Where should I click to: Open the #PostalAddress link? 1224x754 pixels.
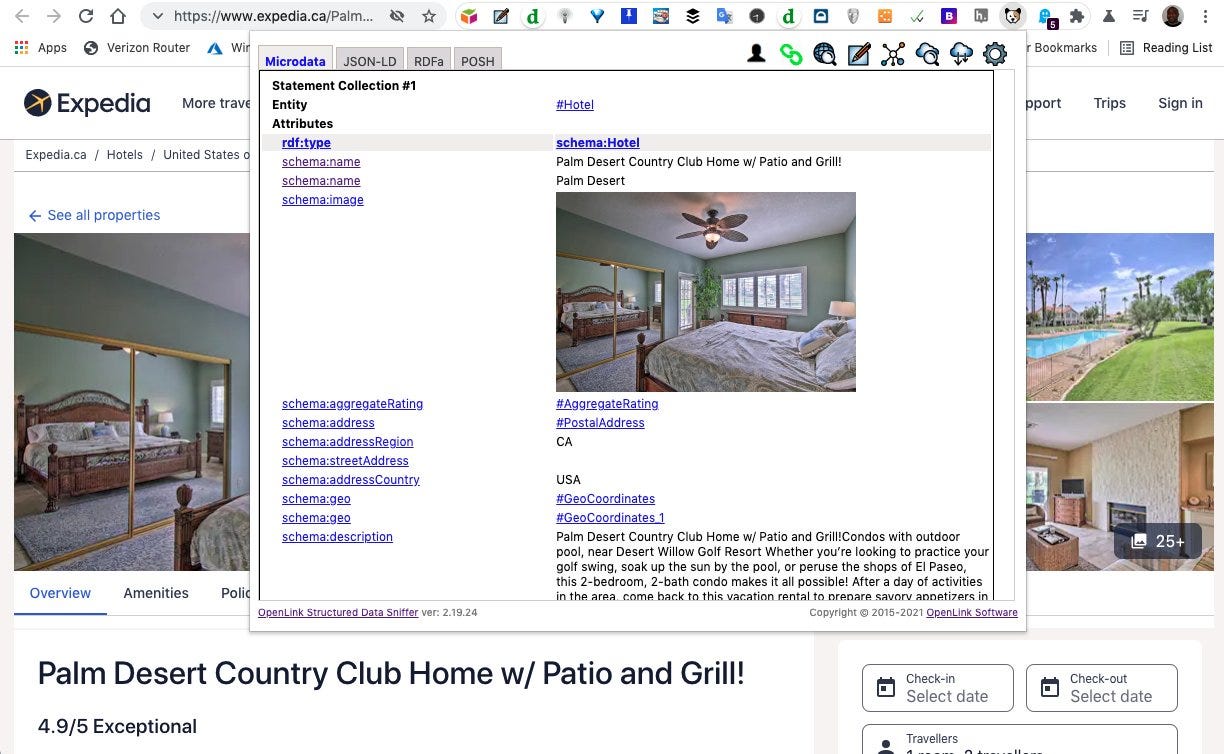pos(600,423)
